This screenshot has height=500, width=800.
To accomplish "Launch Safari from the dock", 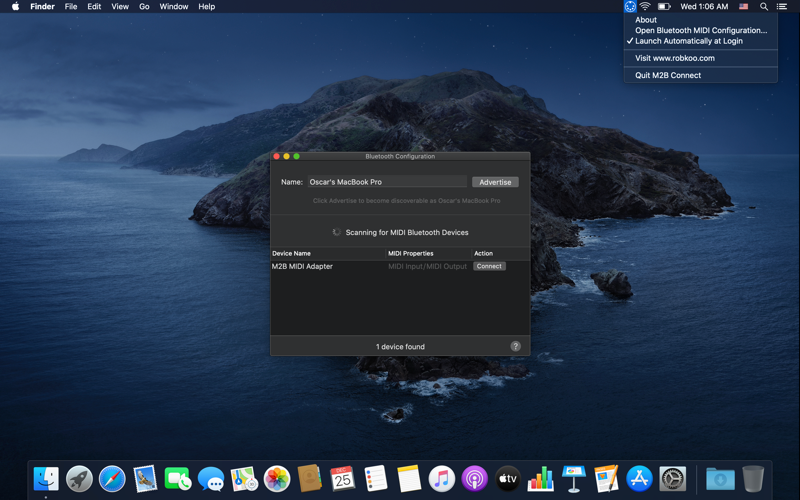I will tap(112, 479).
